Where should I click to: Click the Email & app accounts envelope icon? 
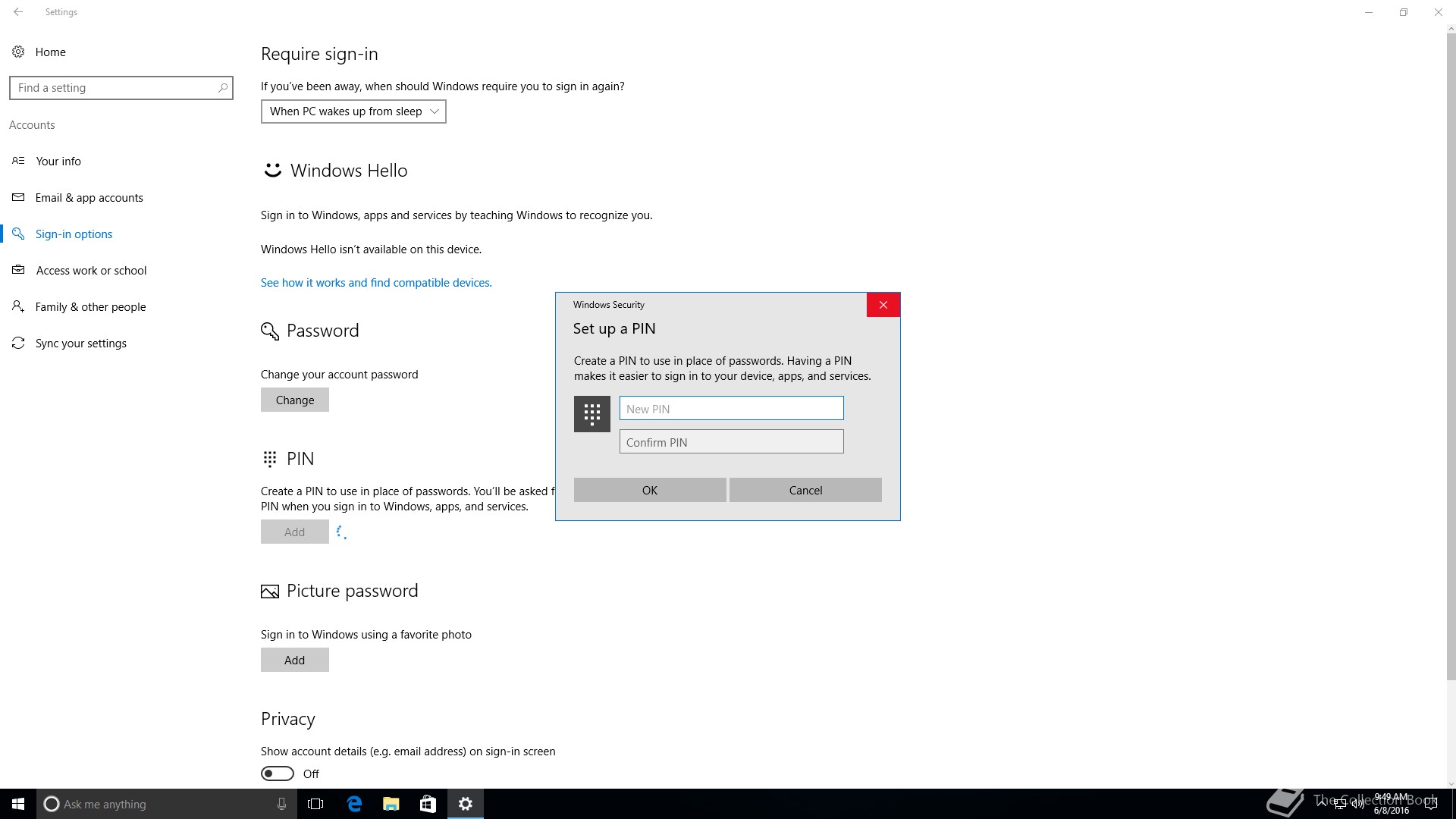(18, 197)
